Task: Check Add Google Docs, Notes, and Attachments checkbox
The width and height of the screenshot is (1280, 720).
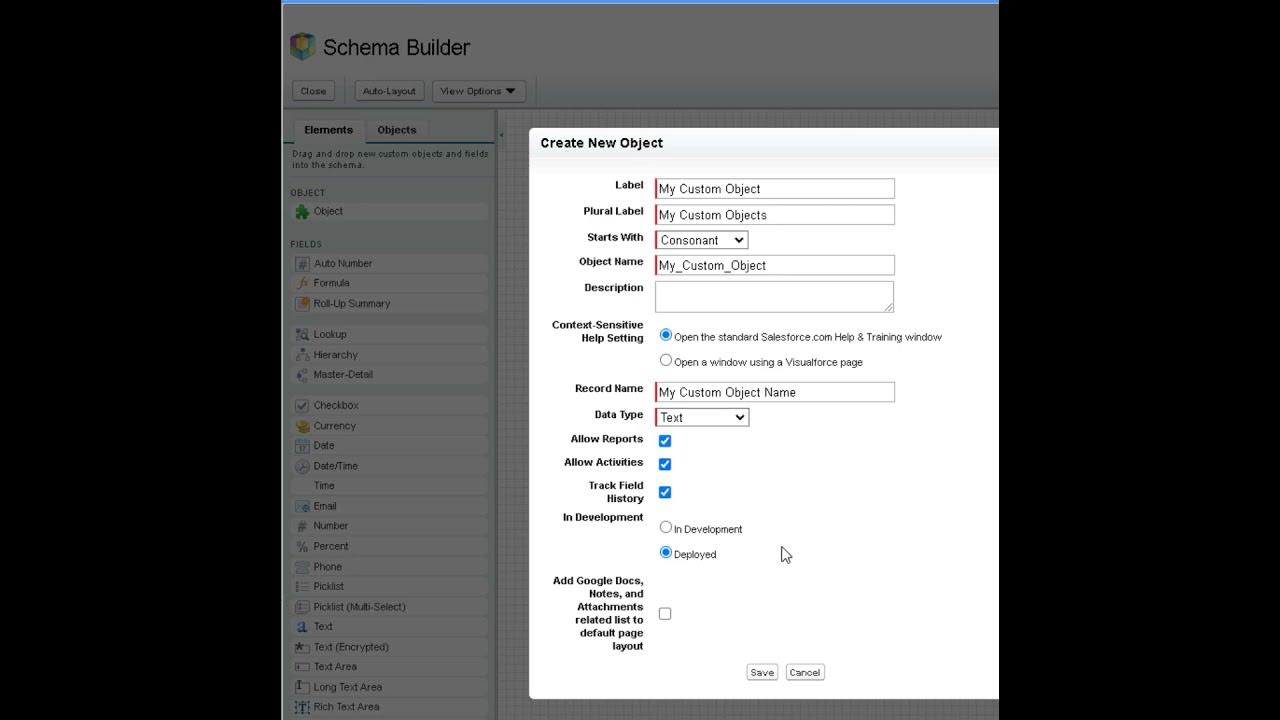Action: [665, 613]
